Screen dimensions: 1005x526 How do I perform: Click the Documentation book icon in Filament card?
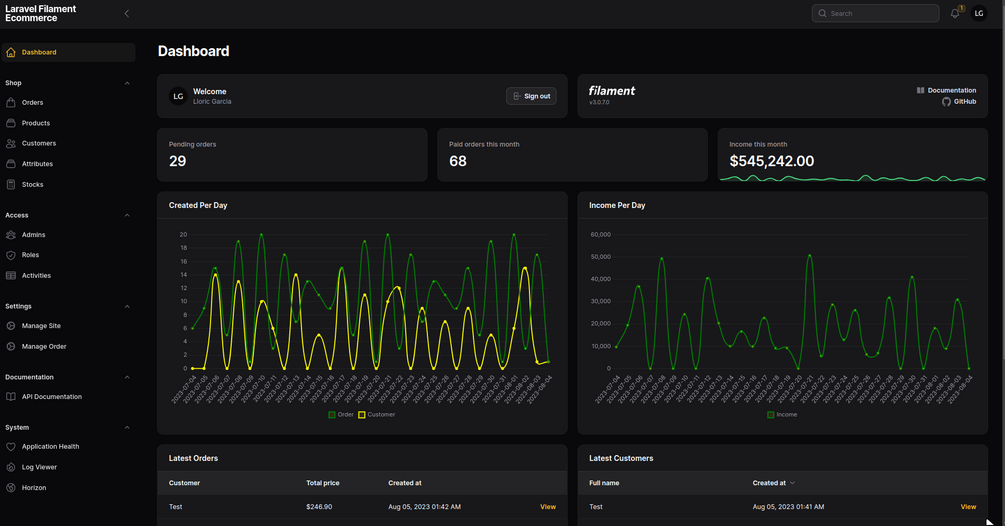point(920,90)
